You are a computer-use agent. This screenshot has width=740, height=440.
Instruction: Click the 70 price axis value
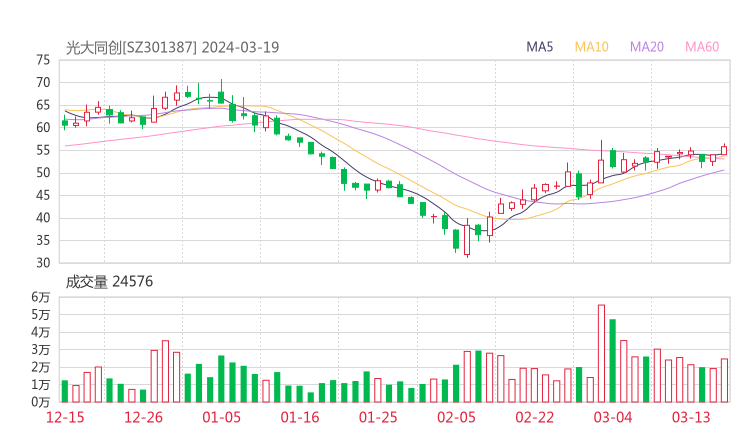coord(43,83)
